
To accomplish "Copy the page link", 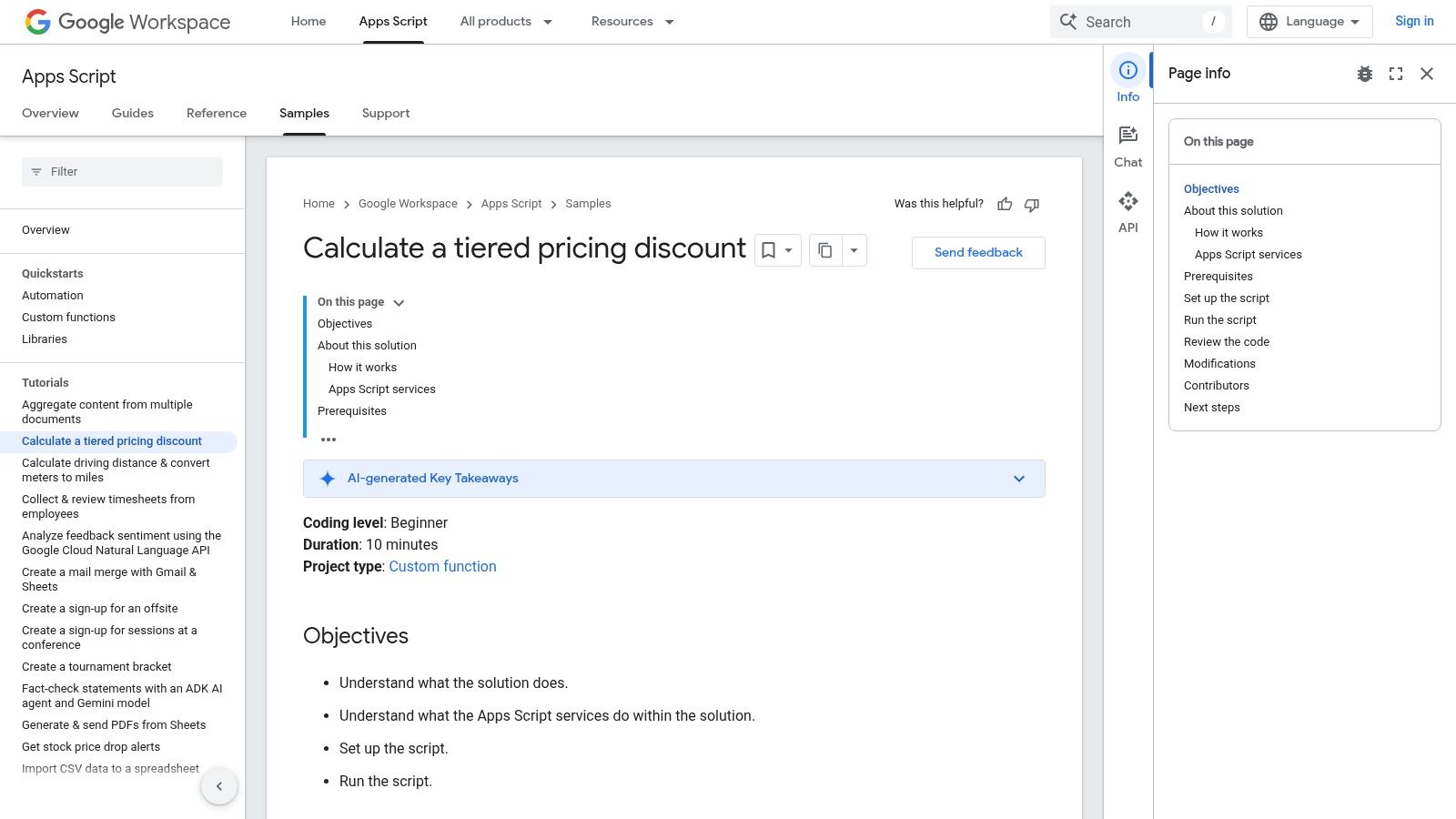I will click(x=824, y=249).
